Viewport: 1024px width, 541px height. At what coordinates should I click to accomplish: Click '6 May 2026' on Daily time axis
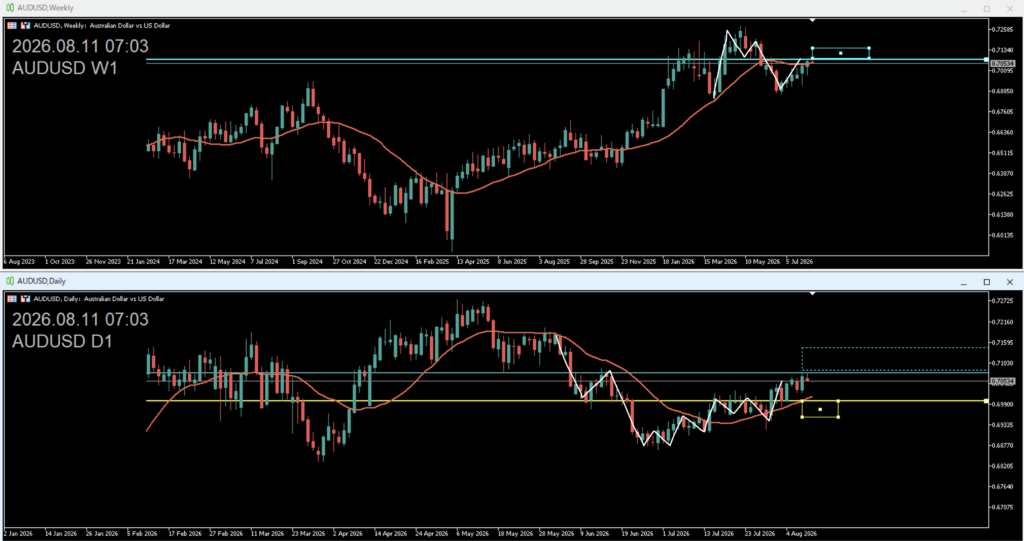point(473,534)
